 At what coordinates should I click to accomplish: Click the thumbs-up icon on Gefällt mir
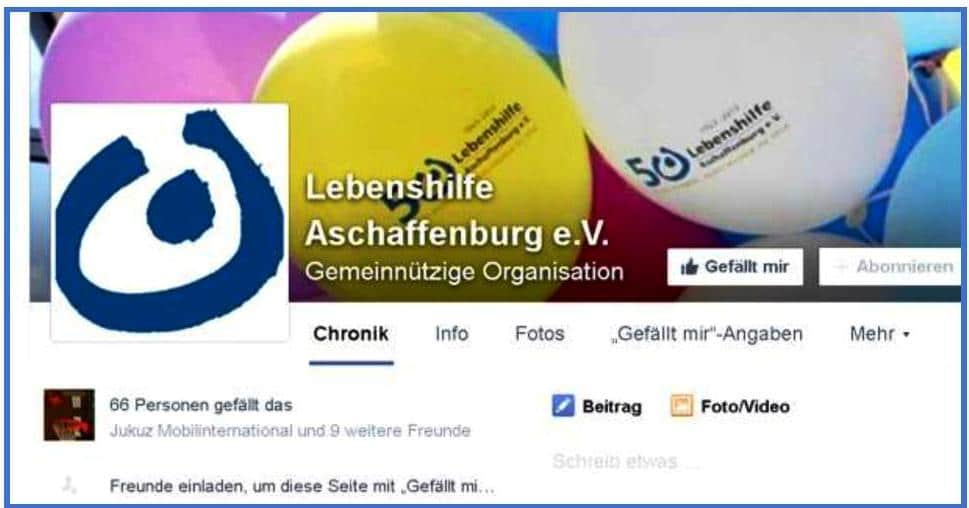[x=689, y=267]
